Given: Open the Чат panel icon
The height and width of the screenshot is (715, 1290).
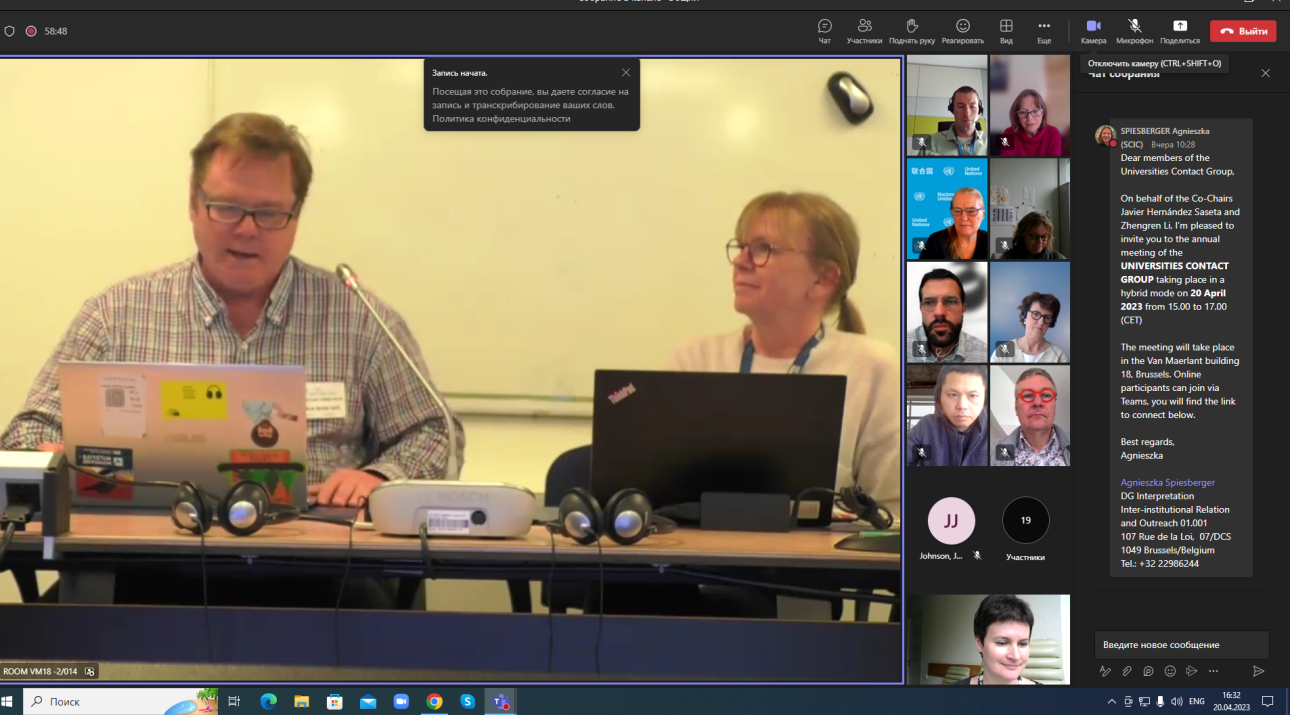Looking at the screenshot, I should click(x=825, y=30).
